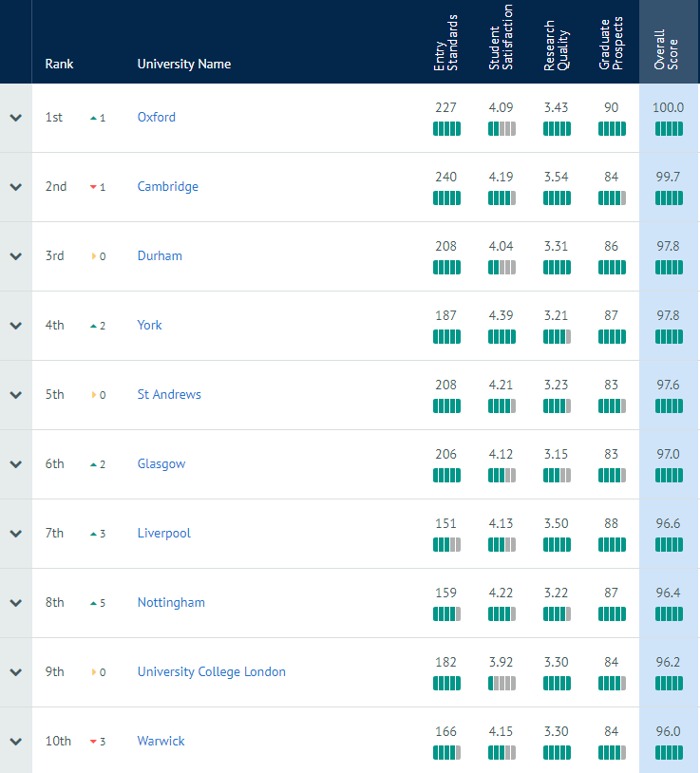Expand the Oxford row details chevron
Image resolution: width=700 pixels, height=773 pixels.
point(16,118)
